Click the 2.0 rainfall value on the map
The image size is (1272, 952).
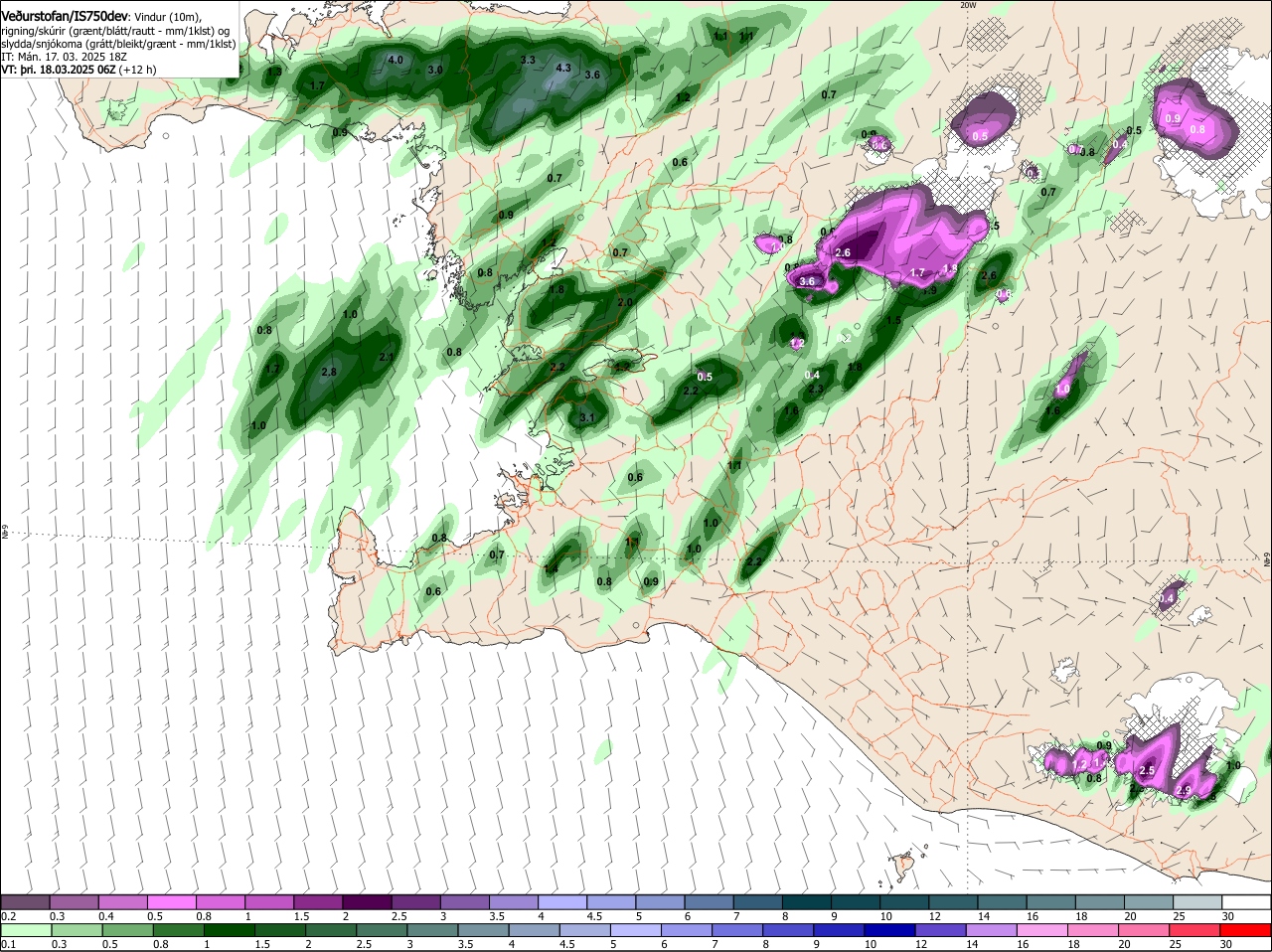tap(625, 302)
